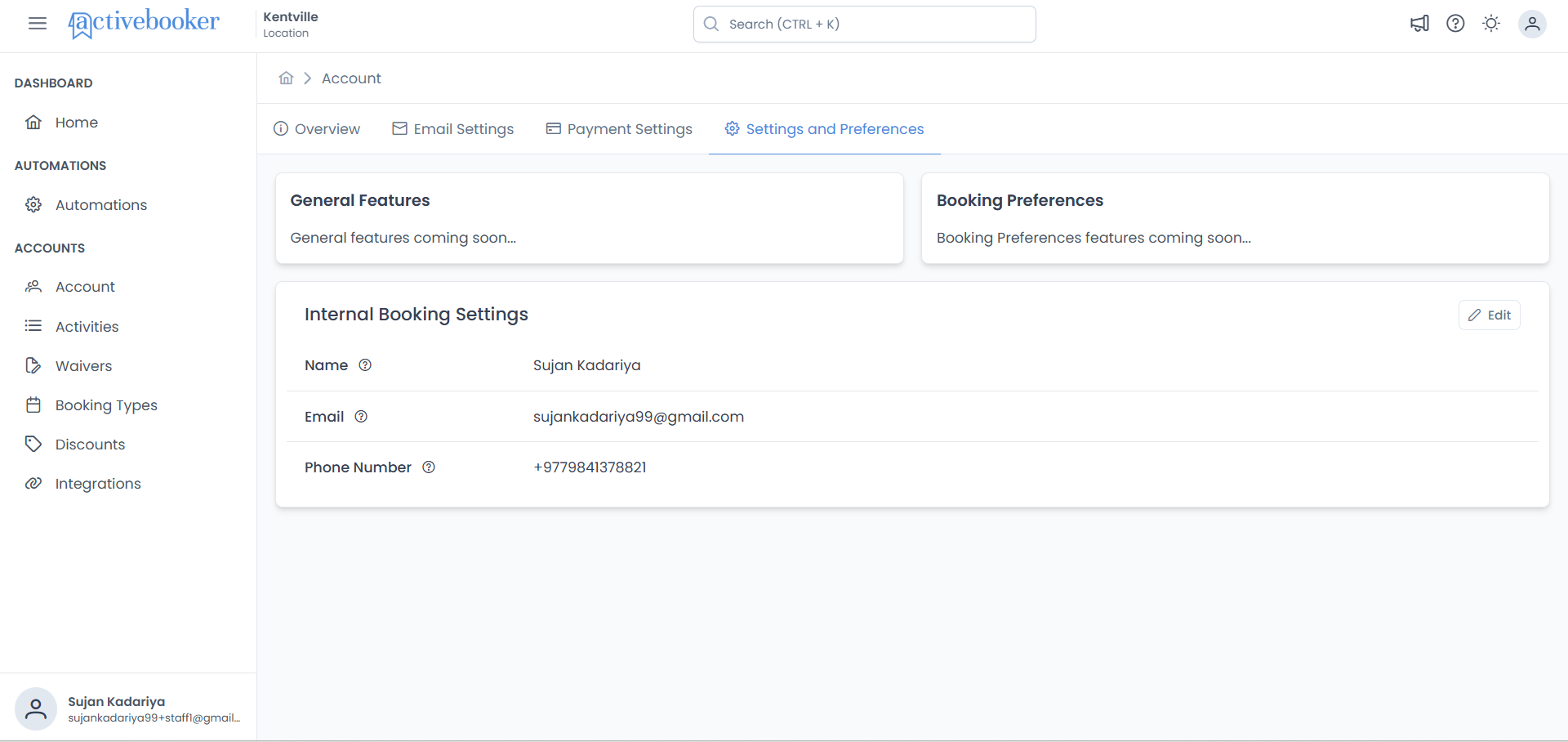
Task: Click the bottom sidebar user avatar
Action: (36, 708)
